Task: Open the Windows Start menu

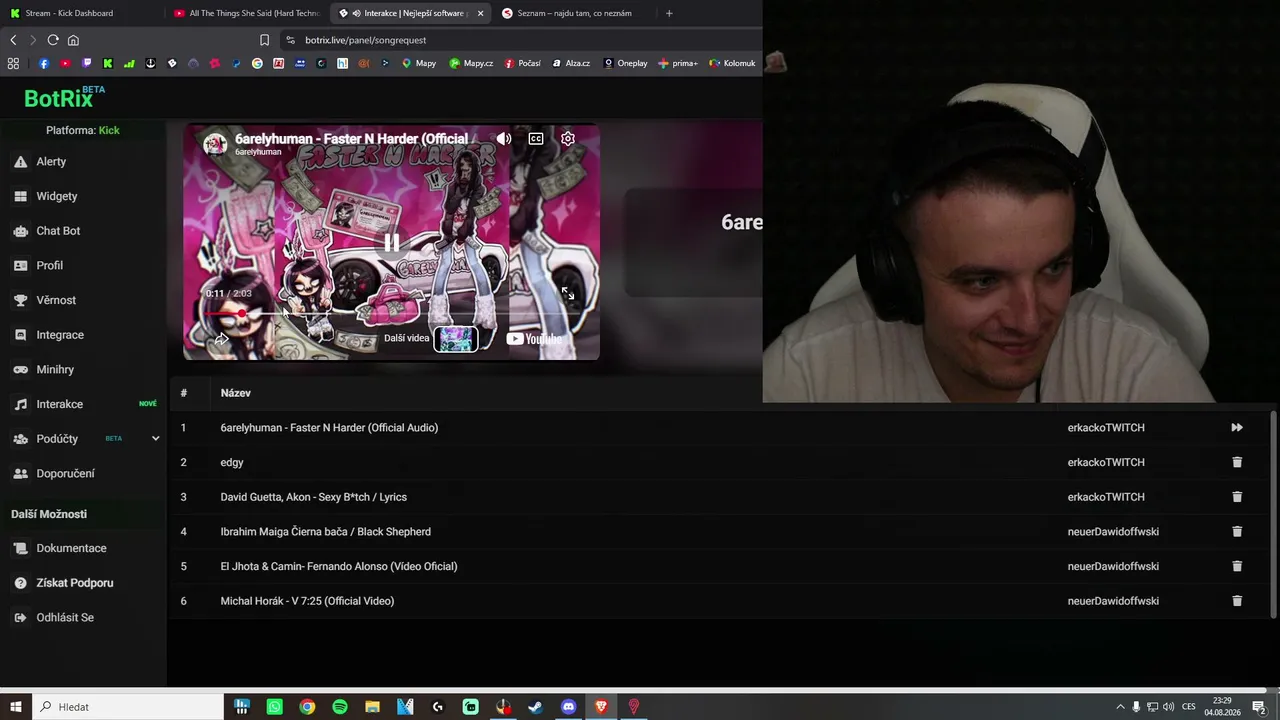Action: (x=16, y=707)
